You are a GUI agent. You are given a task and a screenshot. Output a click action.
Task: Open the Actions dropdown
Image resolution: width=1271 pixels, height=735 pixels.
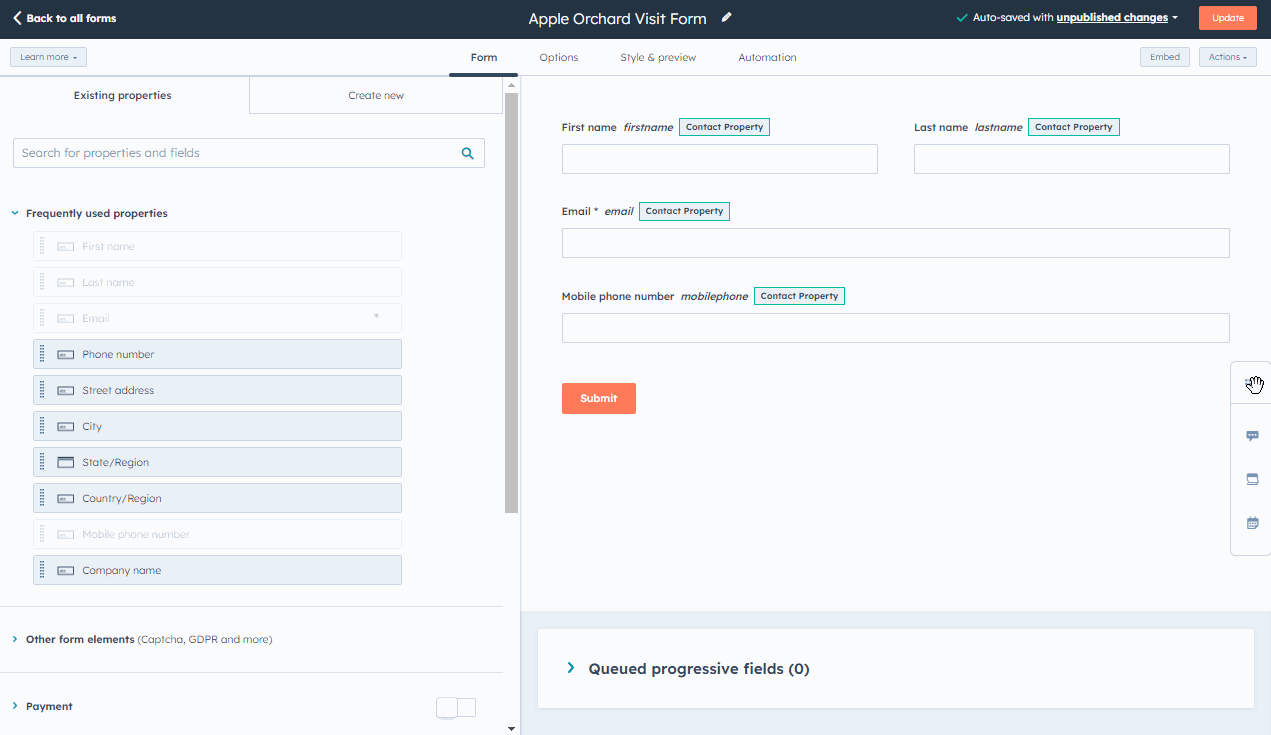point(1227,57)
